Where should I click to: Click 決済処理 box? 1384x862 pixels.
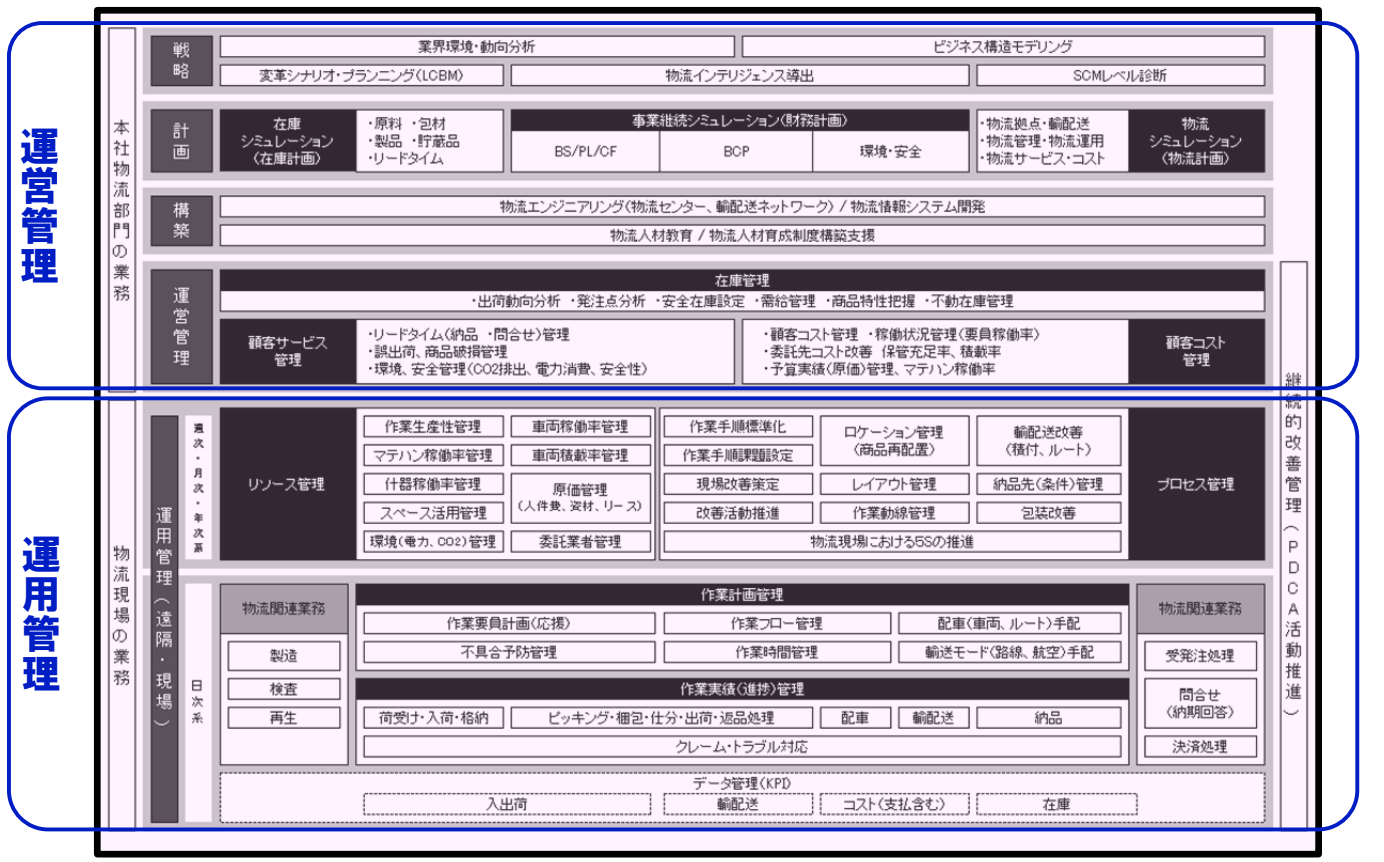click(1200, 746)
